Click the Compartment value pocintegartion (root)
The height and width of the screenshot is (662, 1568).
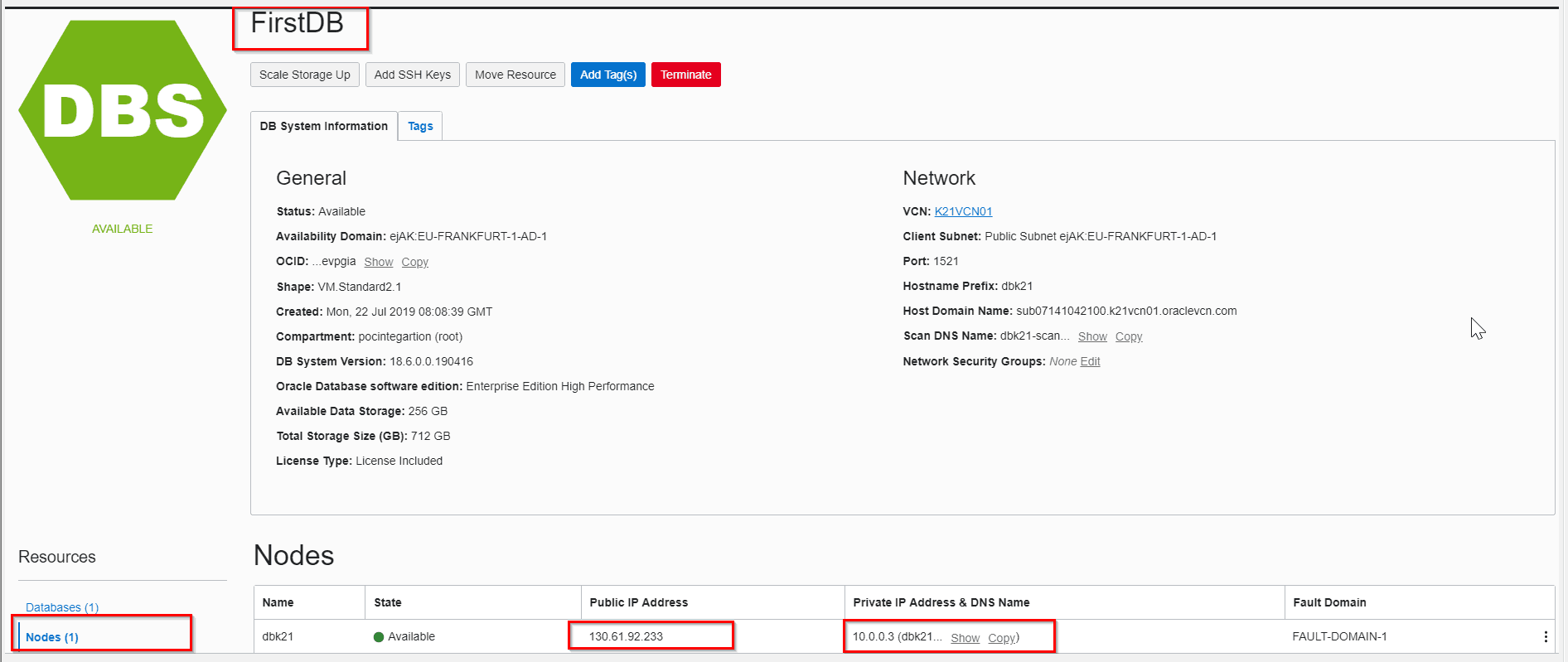point(410,336)
